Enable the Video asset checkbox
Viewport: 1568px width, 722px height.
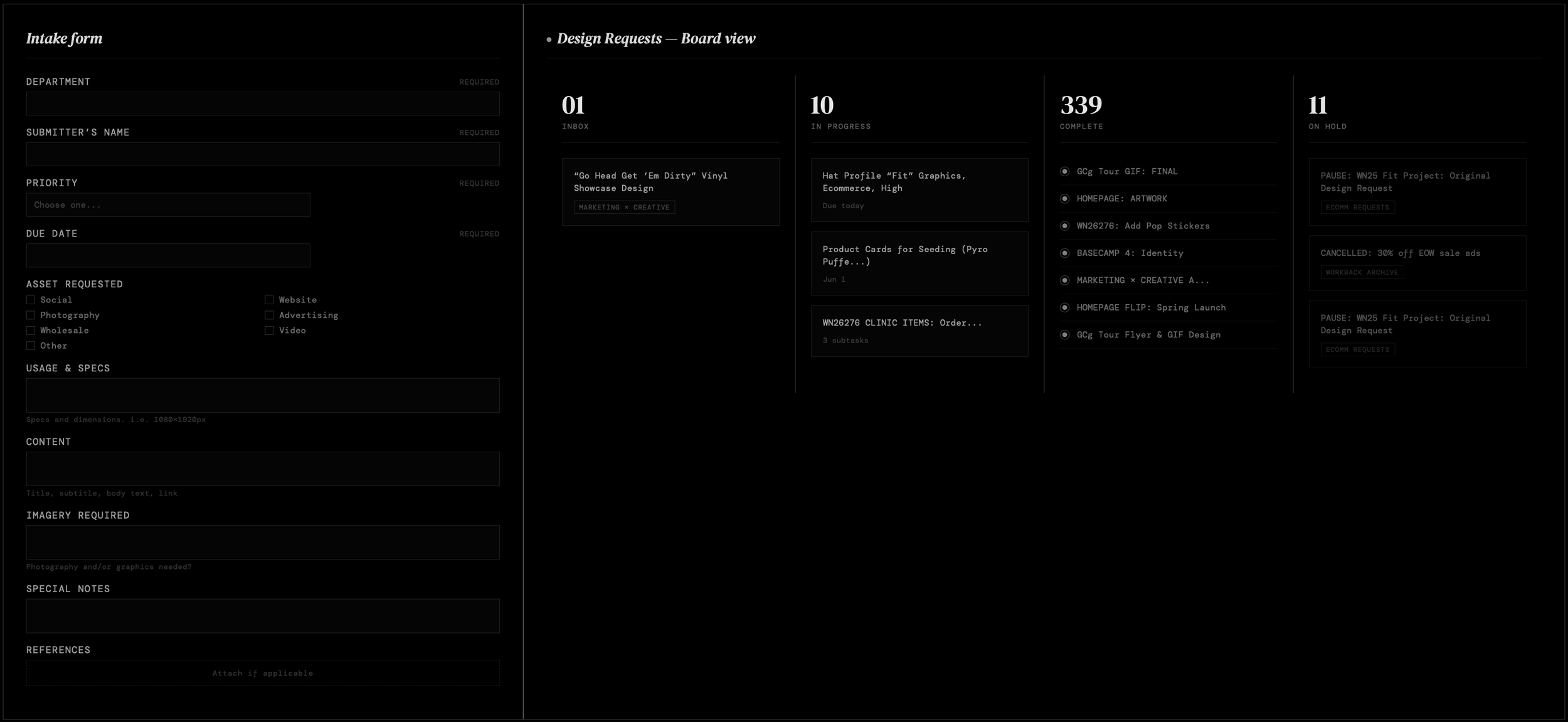point(269,331)
